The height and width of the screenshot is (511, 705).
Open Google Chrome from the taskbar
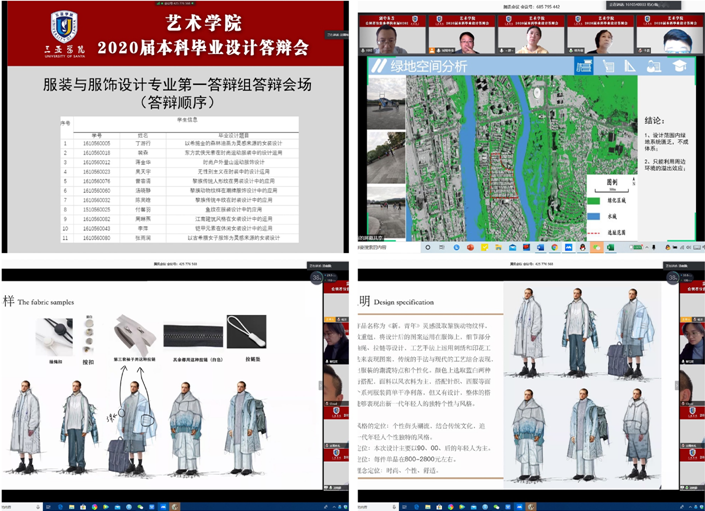tap(553, 247)
